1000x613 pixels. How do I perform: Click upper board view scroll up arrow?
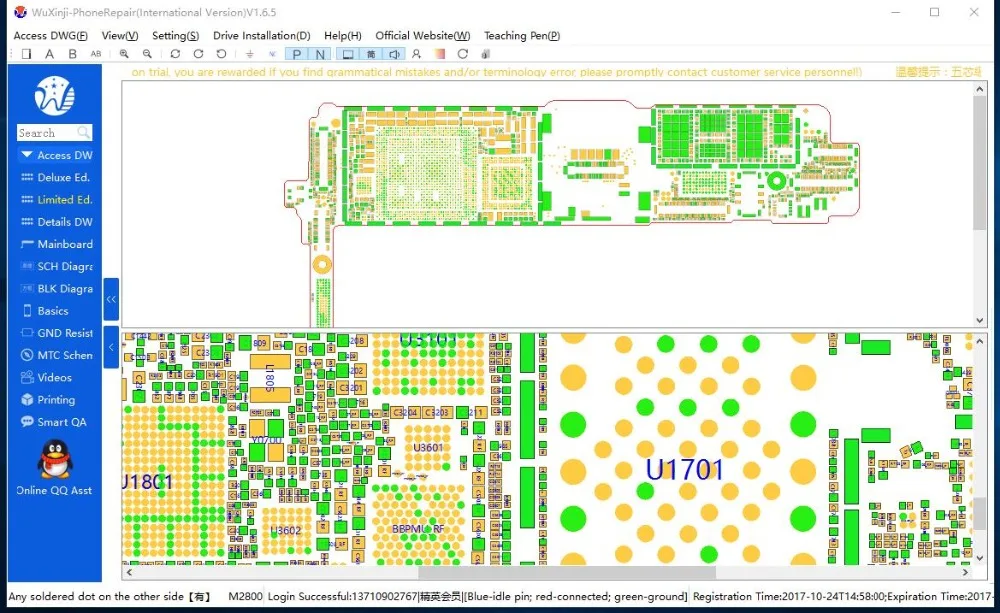(x=980, y=90)
